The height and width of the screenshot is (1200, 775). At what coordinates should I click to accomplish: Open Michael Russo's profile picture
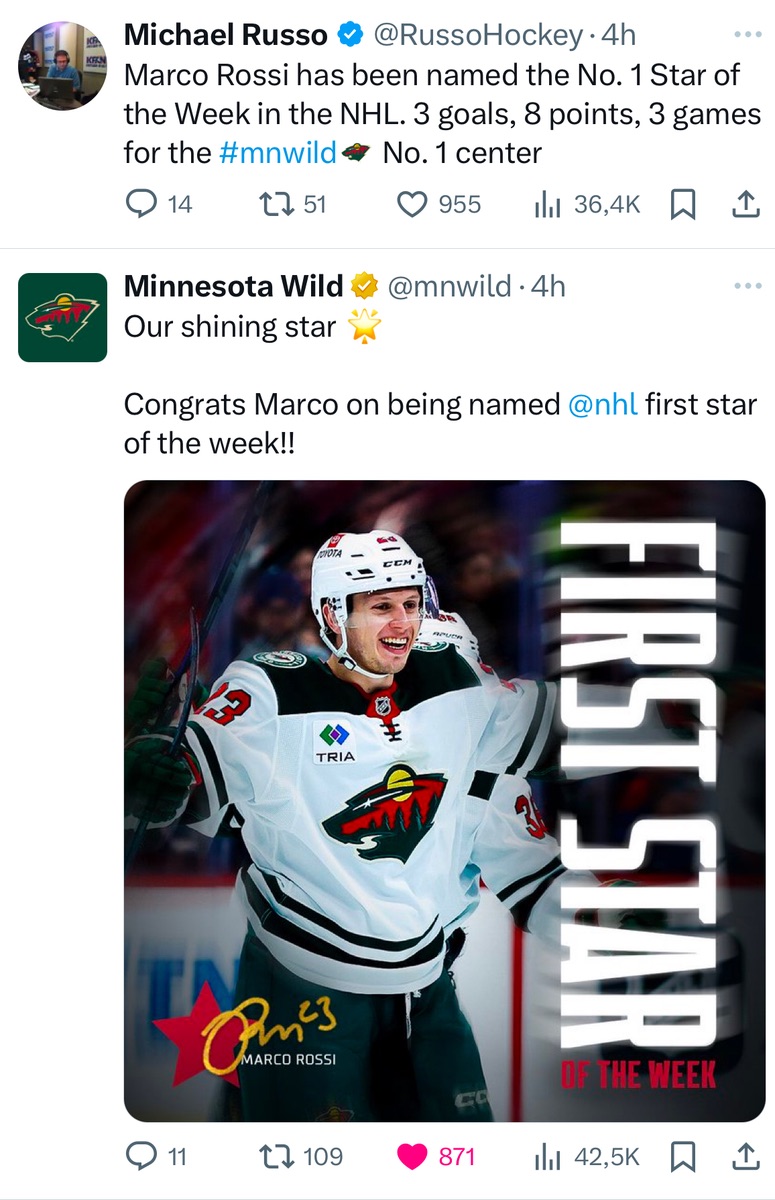62,66
